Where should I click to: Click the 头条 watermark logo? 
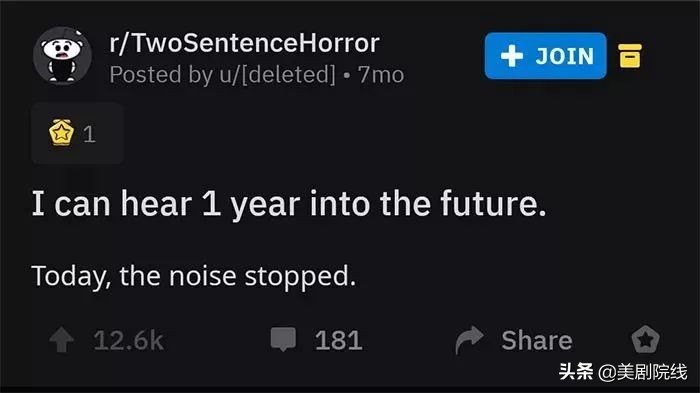[x=576, y=372]
